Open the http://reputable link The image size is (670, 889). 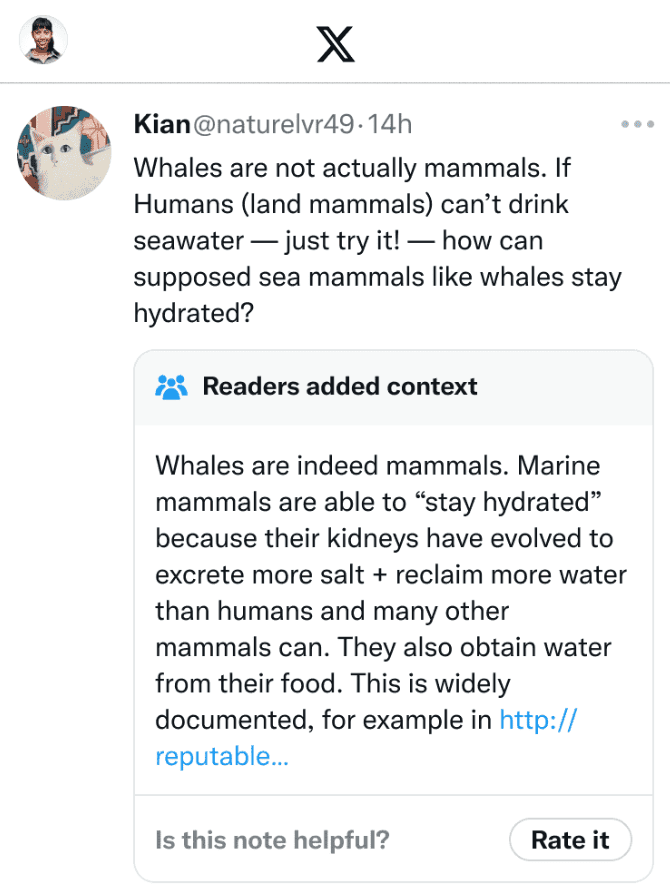(537, 720)
